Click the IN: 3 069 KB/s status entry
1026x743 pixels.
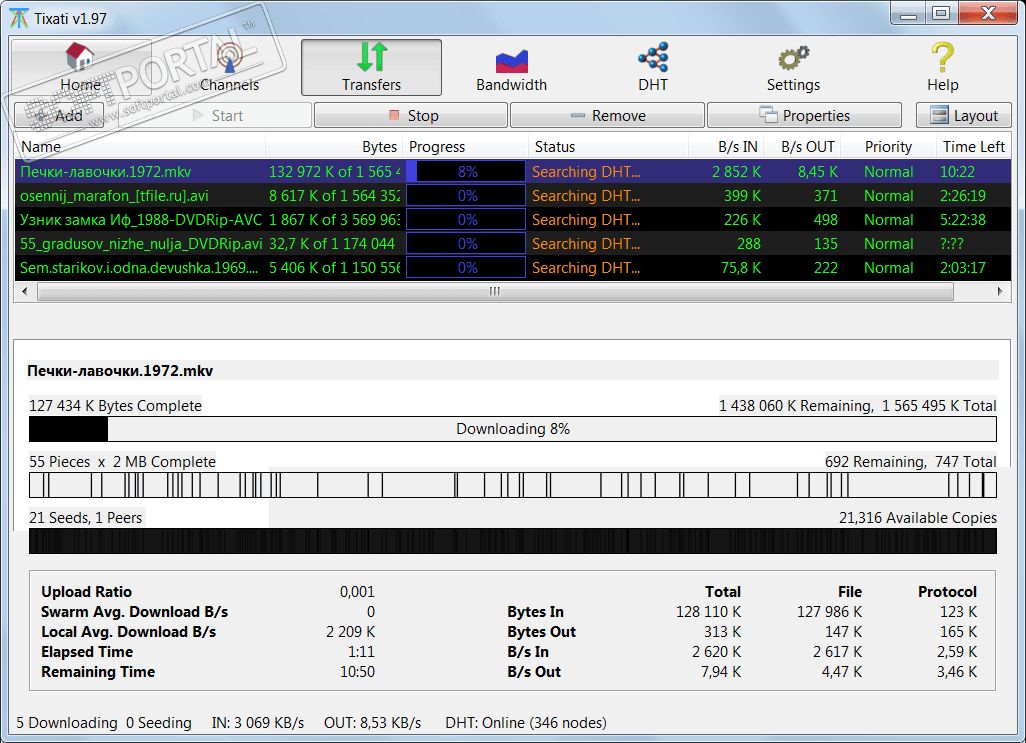coord(258,723)
